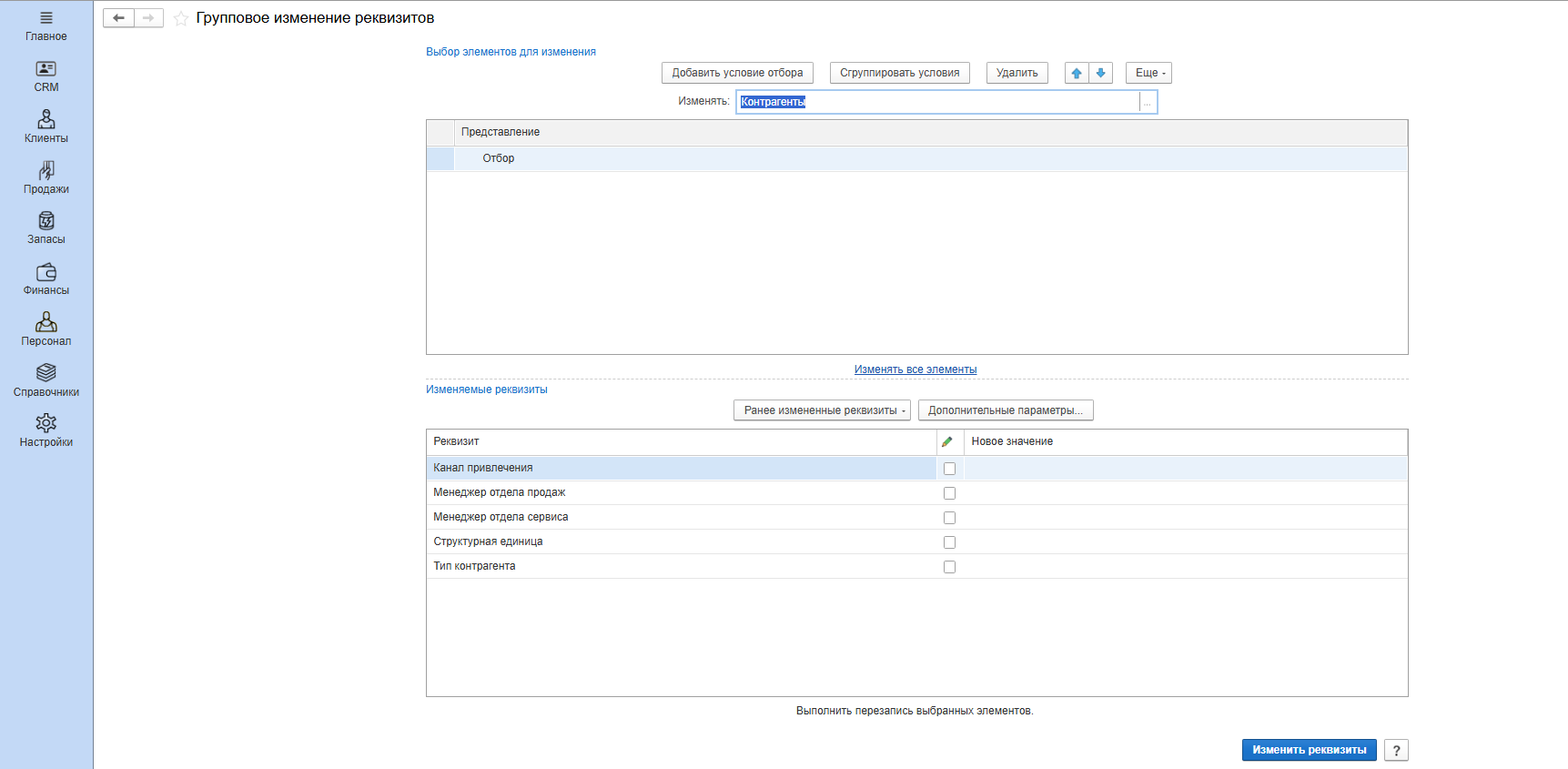Follow the Изменять все элементы link
Viewport: 1568px width, 769px height.
point(916,369)
